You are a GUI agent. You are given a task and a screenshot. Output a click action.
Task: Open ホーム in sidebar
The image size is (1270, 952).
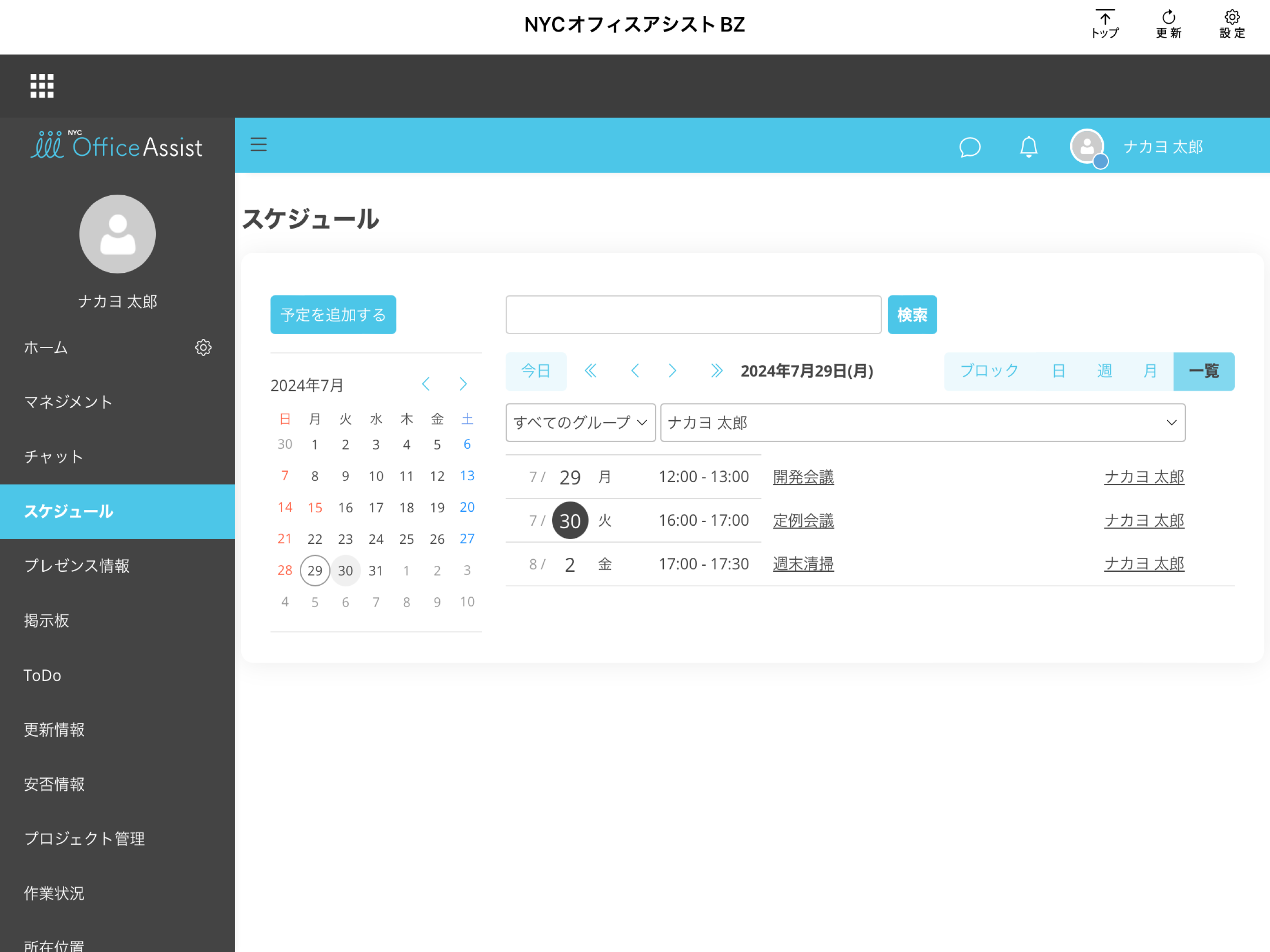(46, 347)
